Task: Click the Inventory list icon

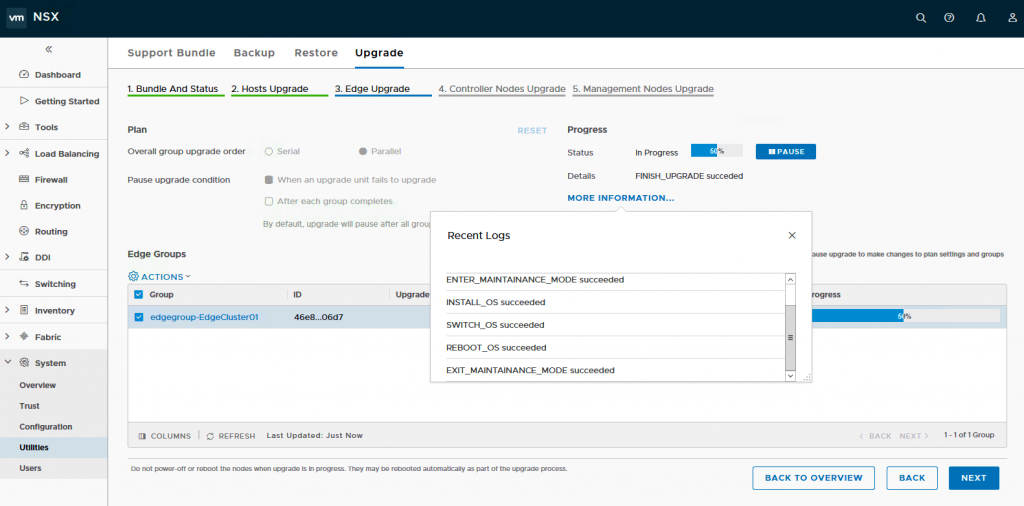Action: [x=24, y=310]
